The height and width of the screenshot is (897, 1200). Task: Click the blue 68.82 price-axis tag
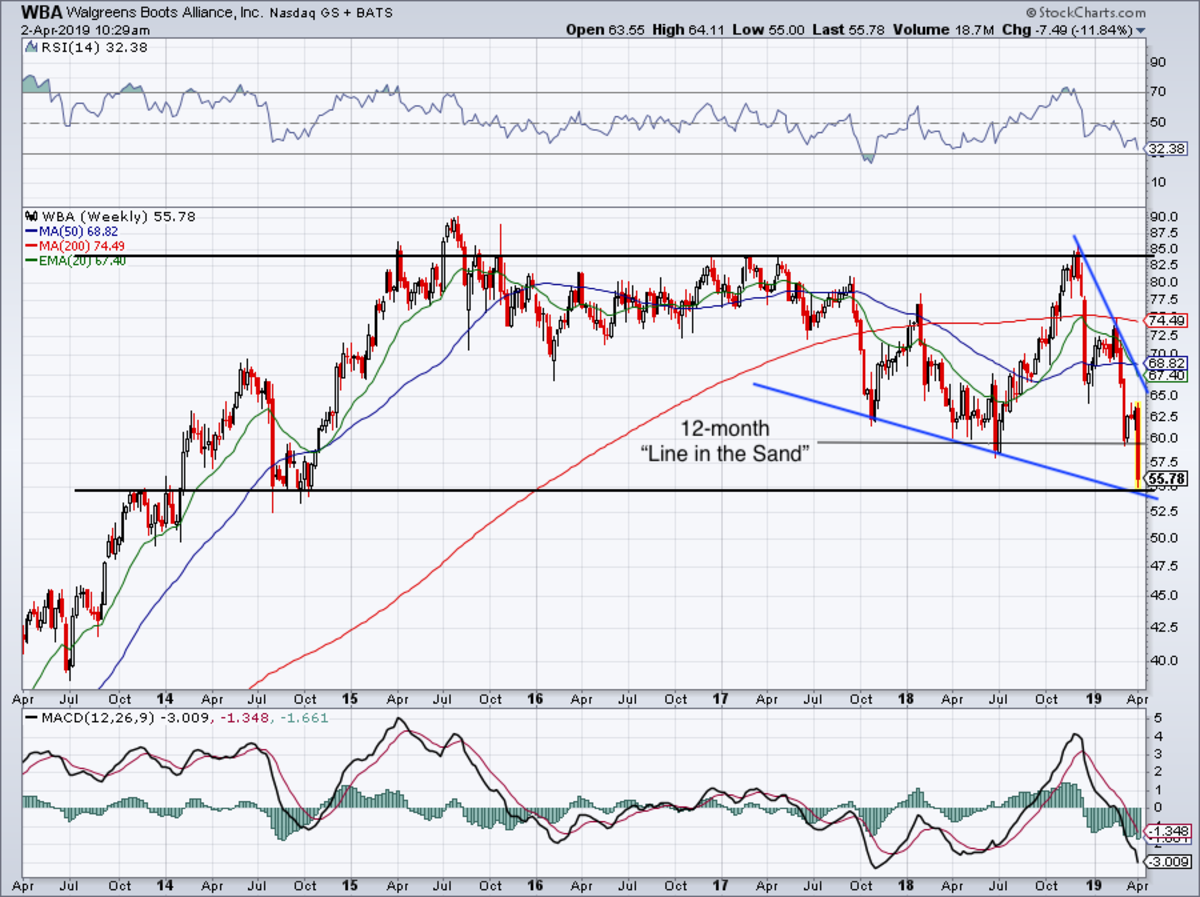point(1167,362)
